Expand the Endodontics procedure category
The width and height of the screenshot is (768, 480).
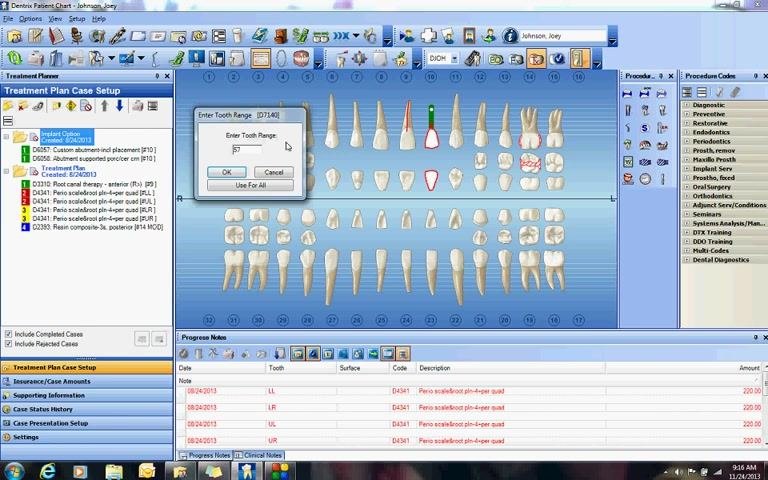point(686,132)
